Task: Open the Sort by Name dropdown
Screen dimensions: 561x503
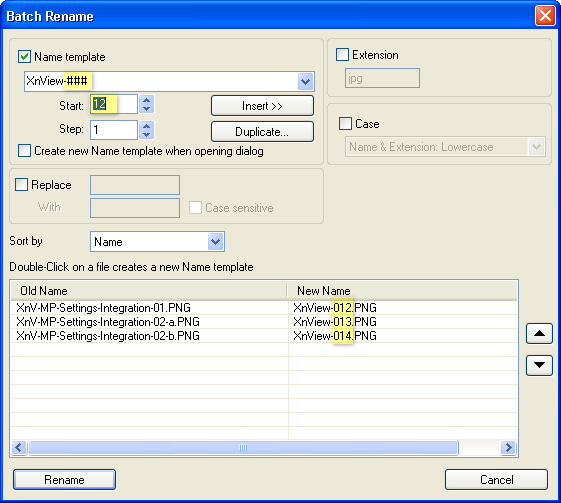Action: click(216, 242)
